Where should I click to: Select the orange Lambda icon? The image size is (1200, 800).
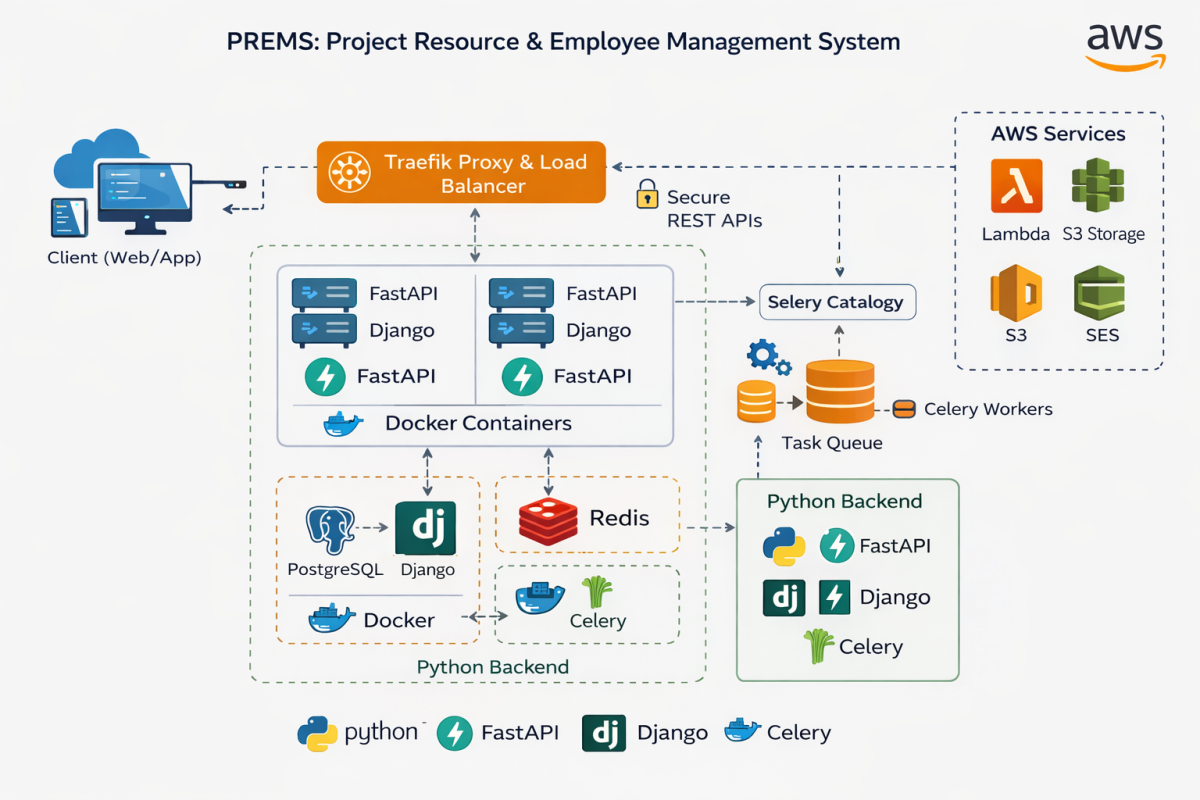coord(1016,186)
